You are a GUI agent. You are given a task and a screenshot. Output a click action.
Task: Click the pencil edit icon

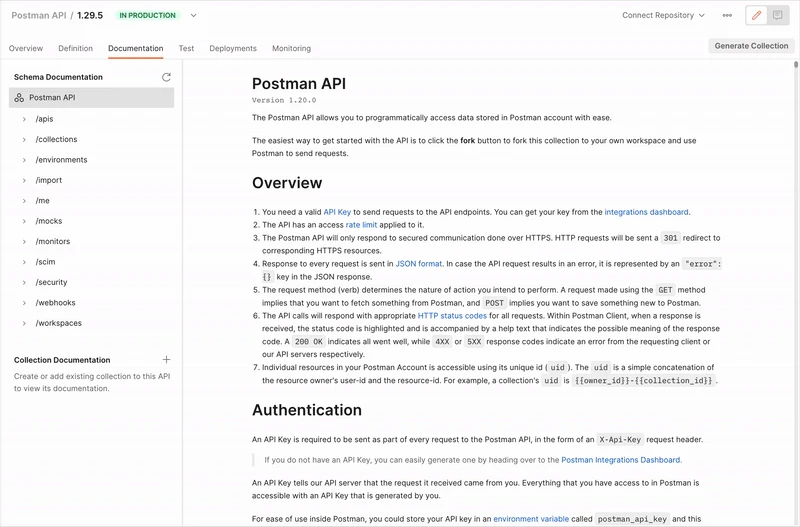click(756, 15)
